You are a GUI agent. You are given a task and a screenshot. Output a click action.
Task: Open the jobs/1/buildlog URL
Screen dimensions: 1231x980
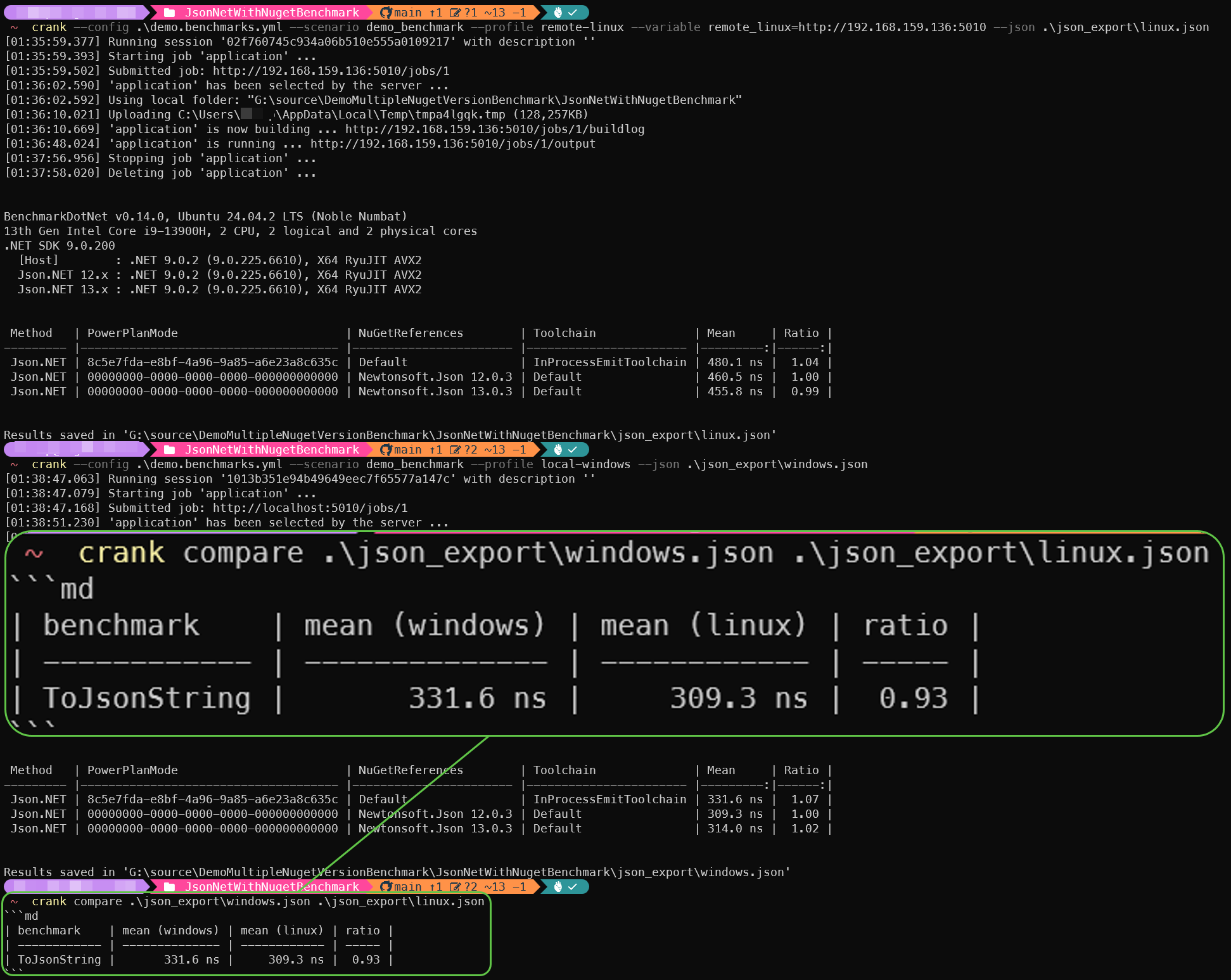(x=495, y=129)
